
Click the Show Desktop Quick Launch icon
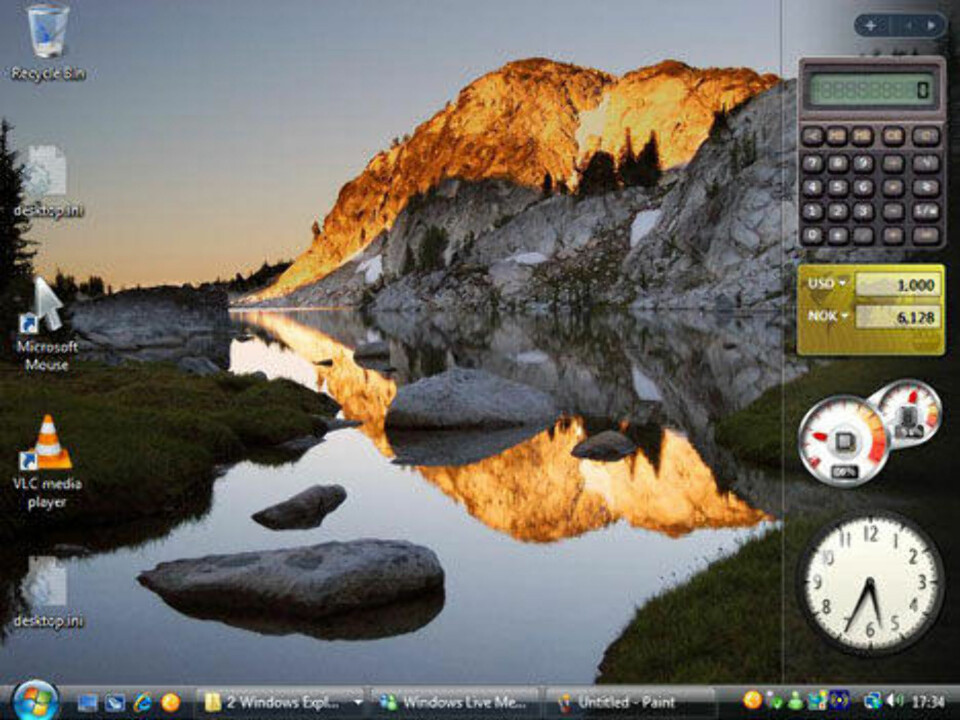88,702
